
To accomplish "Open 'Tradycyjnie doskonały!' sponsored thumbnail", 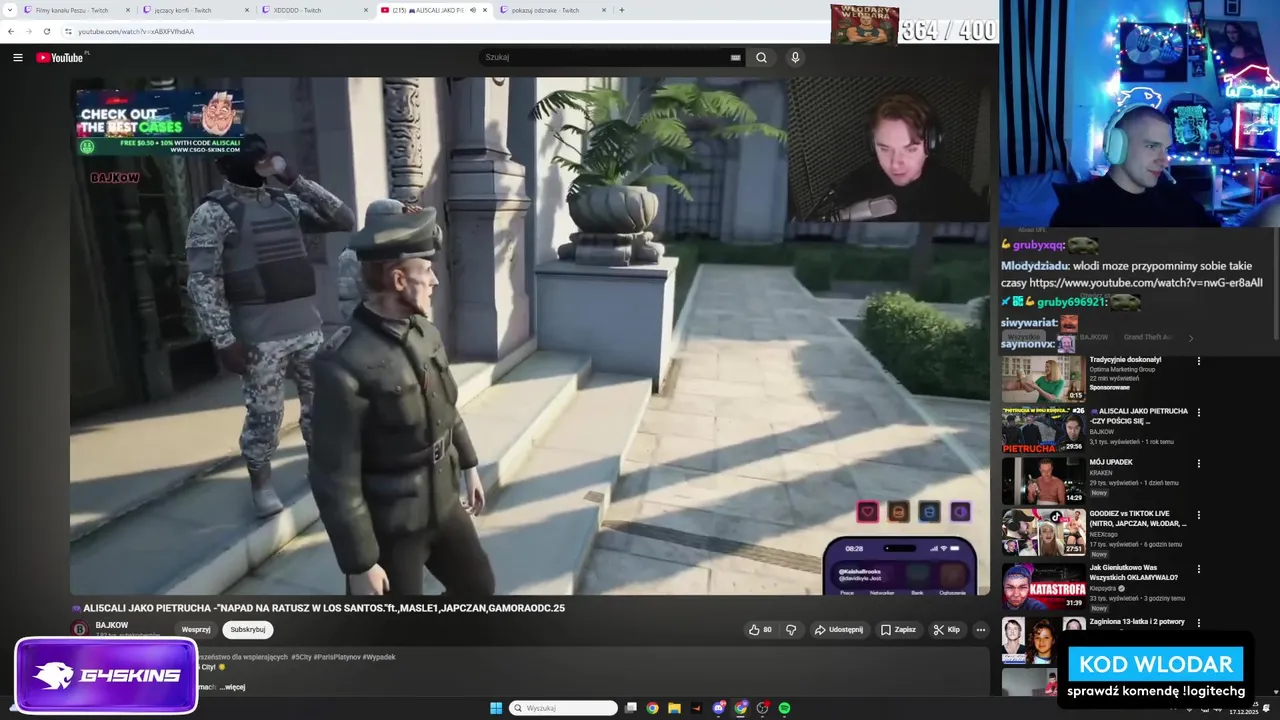I will (x=1043, y=378).
